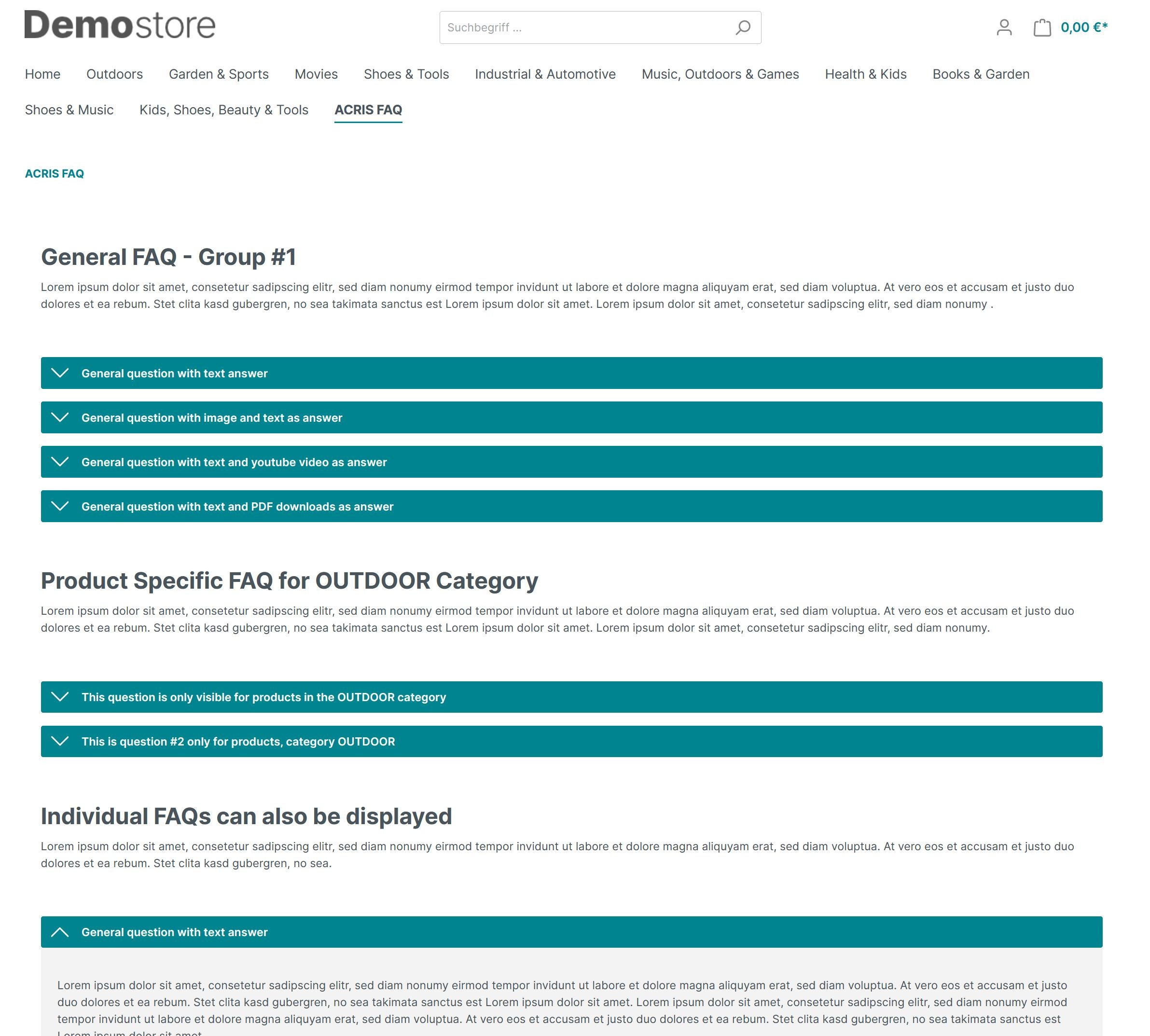Open the Health & Kids category

865,74
